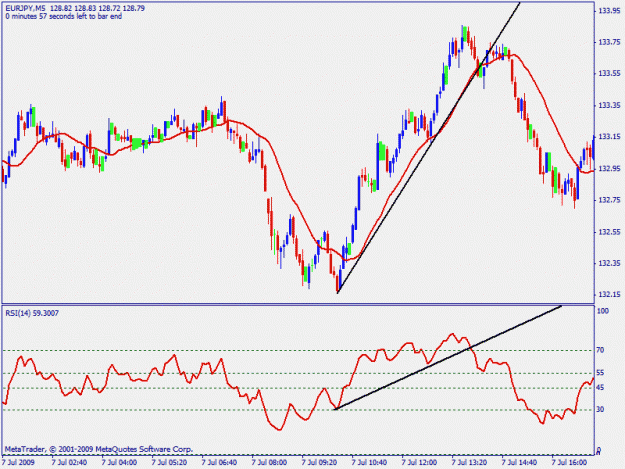Click the '7 Jul 02:40' time label
The height and width of the screenshot is (469, 625).
(x=69, y=463)
